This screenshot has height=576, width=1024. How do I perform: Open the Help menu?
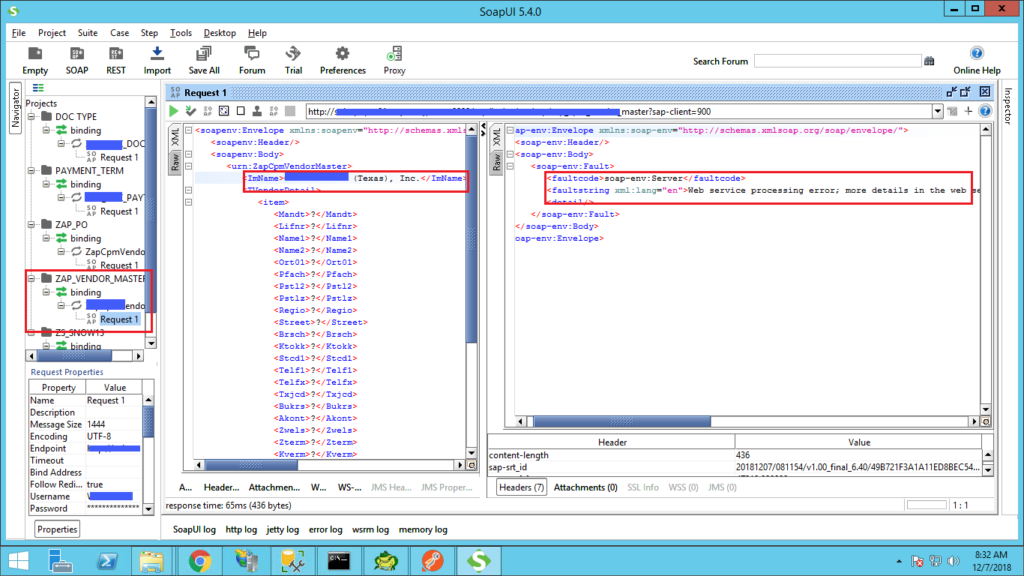[x=257, y=33]
